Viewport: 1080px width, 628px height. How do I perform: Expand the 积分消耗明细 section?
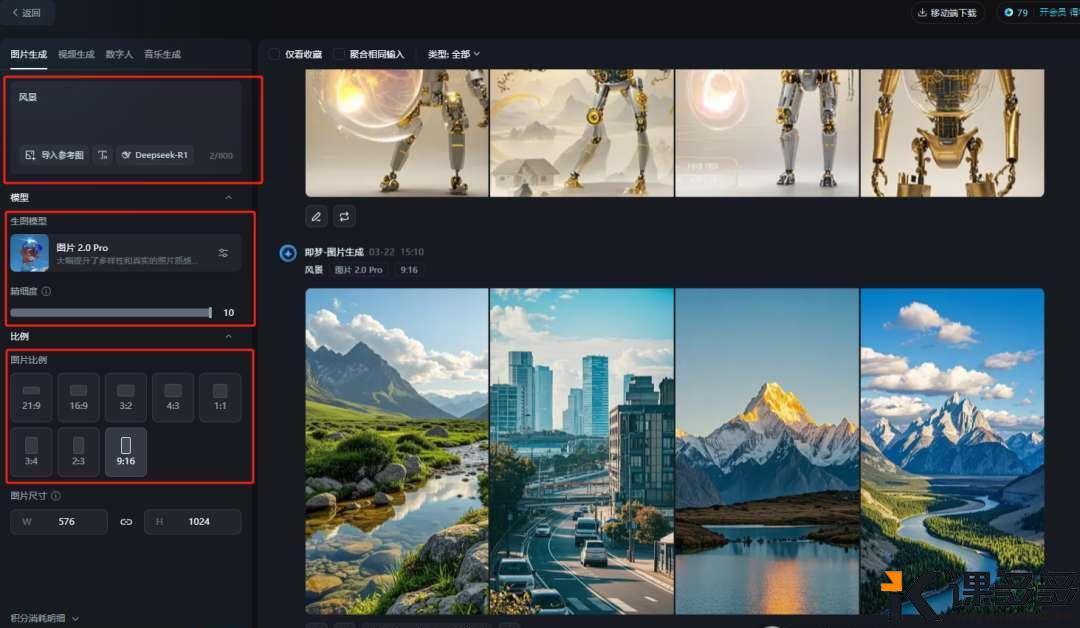tap(45, 619)
